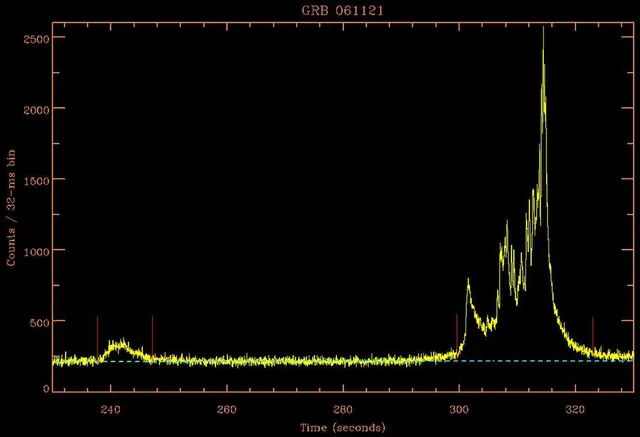Click the 0 tick label on y-axis

[46, 389]
